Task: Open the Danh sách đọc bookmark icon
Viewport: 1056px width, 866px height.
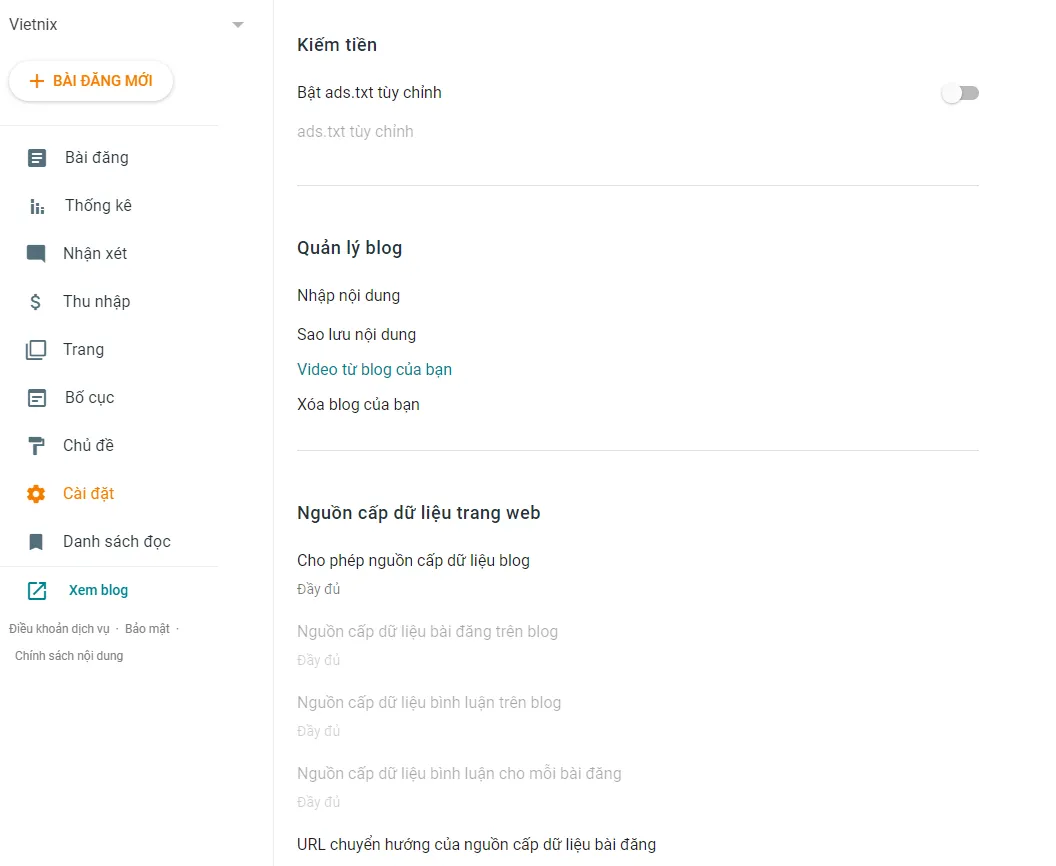Action: [36, 541]
